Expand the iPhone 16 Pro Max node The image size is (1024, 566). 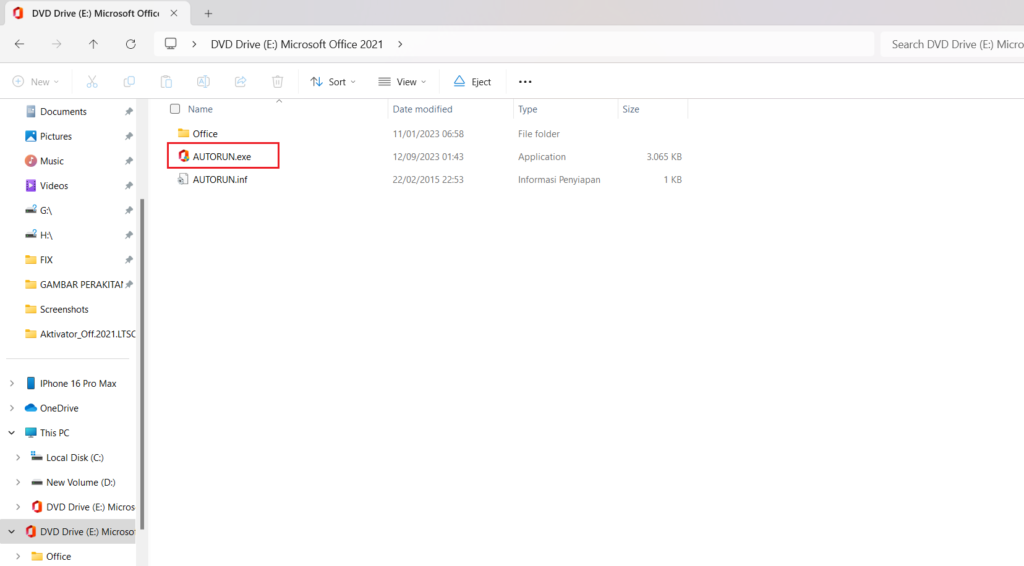click(12, 383)
